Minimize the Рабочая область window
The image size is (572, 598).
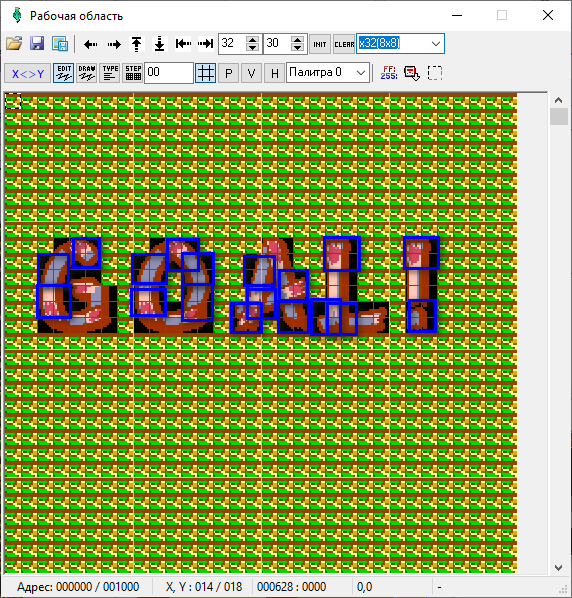pyautogui.click(x=457, y=16)
